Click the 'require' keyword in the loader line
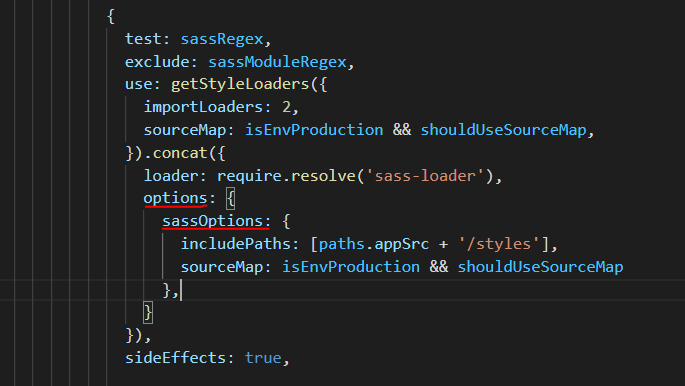The height and width of the screenshot is (386, 685). point(249,176)
